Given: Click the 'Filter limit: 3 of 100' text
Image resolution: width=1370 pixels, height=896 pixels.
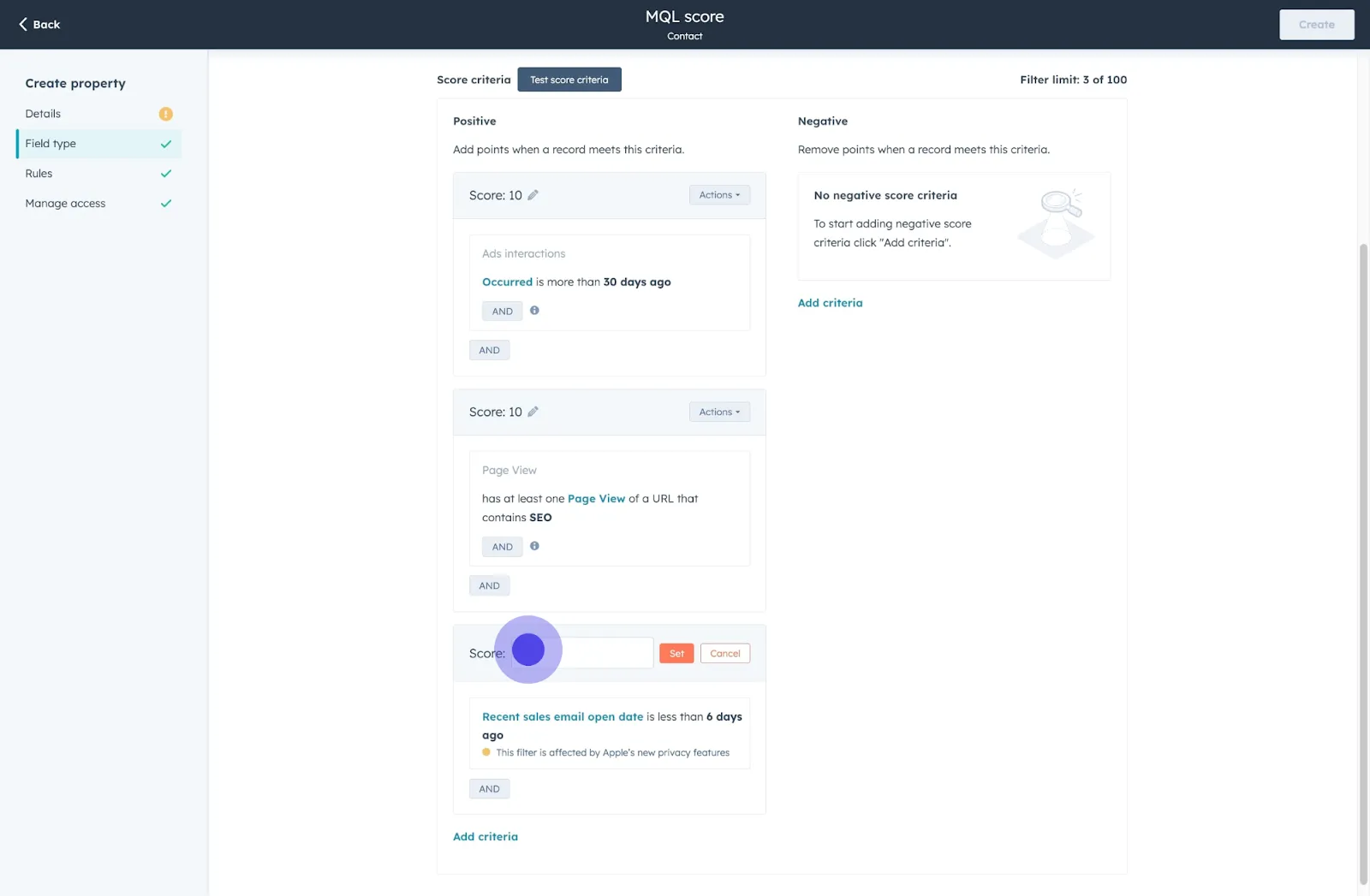Looking at the screenshot, I should (x=1073, y=80).
